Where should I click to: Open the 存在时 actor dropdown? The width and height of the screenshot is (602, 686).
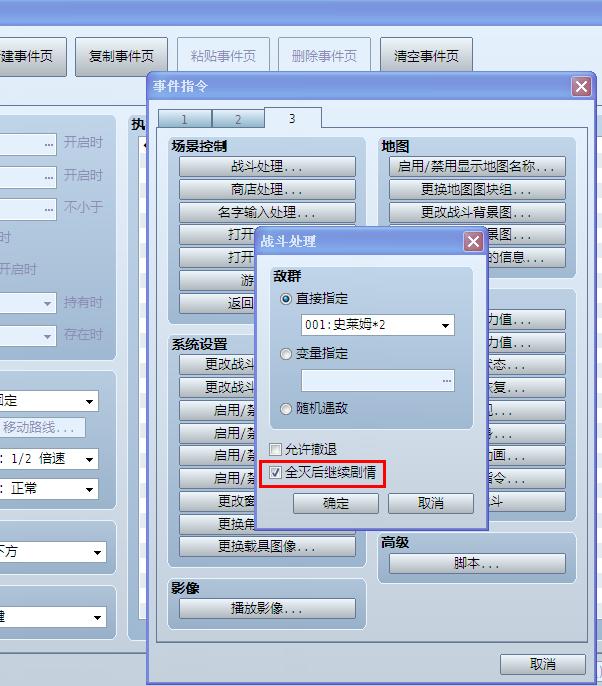28,336
